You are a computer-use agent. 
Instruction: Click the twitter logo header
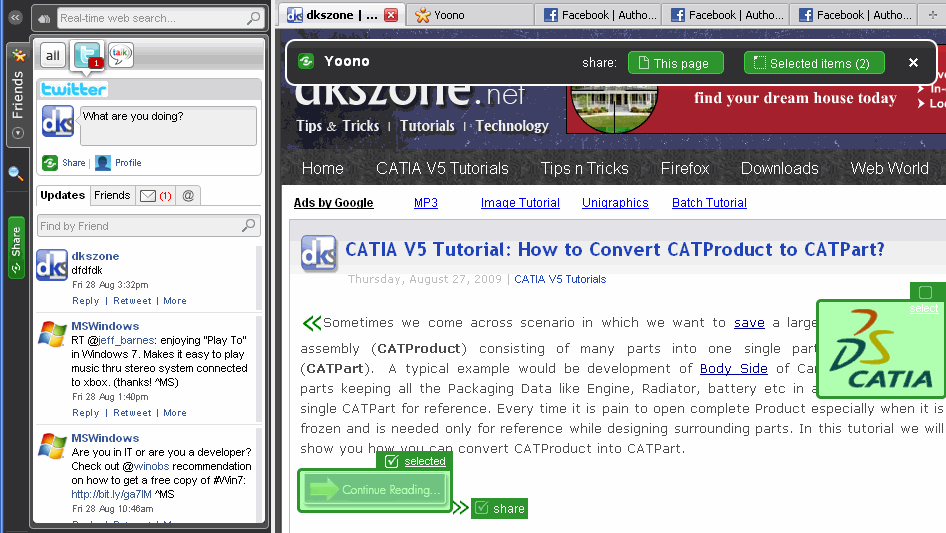pyautogui.click(x=74, y=89)
